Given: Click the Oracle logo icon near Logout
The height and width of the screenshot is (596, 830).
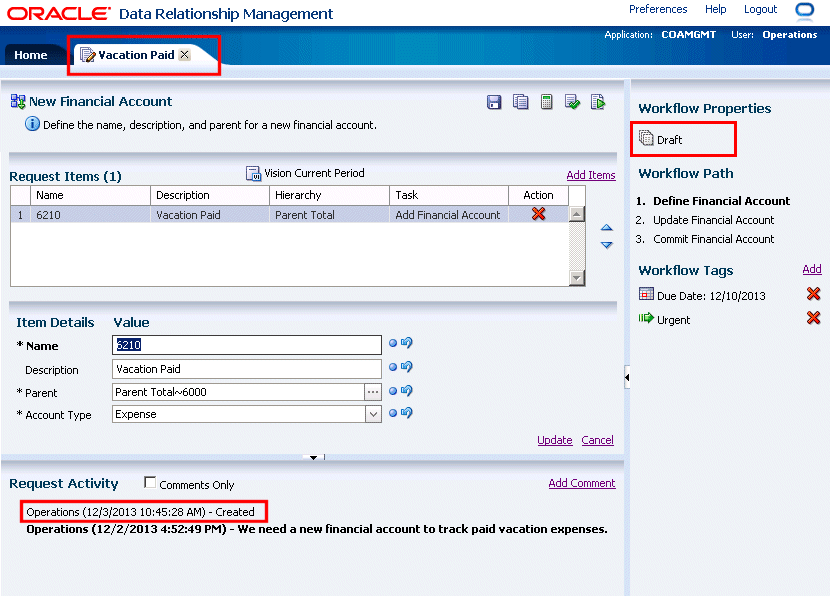Looking at the screenshot, I should point(805,11).
